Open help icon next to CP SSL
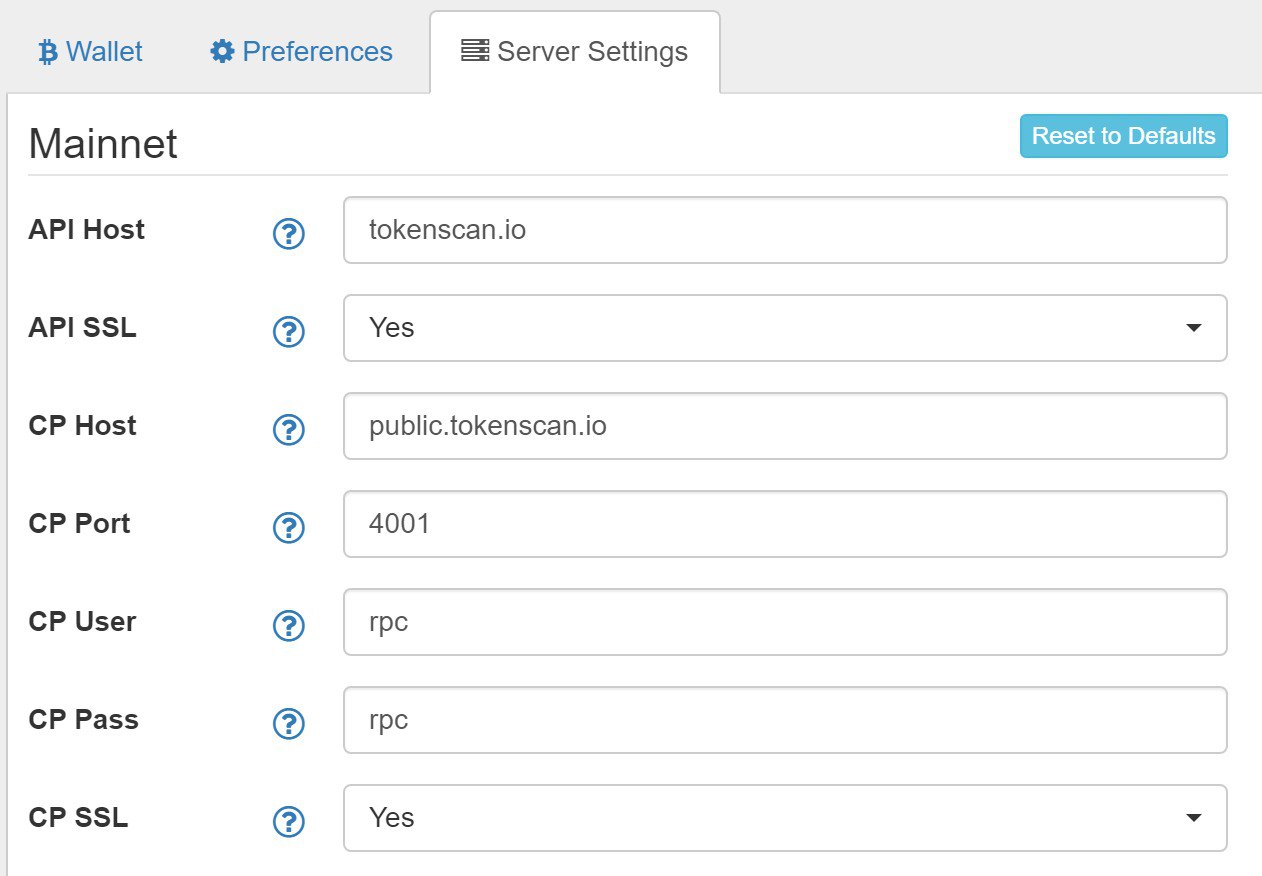 [289, 822]
